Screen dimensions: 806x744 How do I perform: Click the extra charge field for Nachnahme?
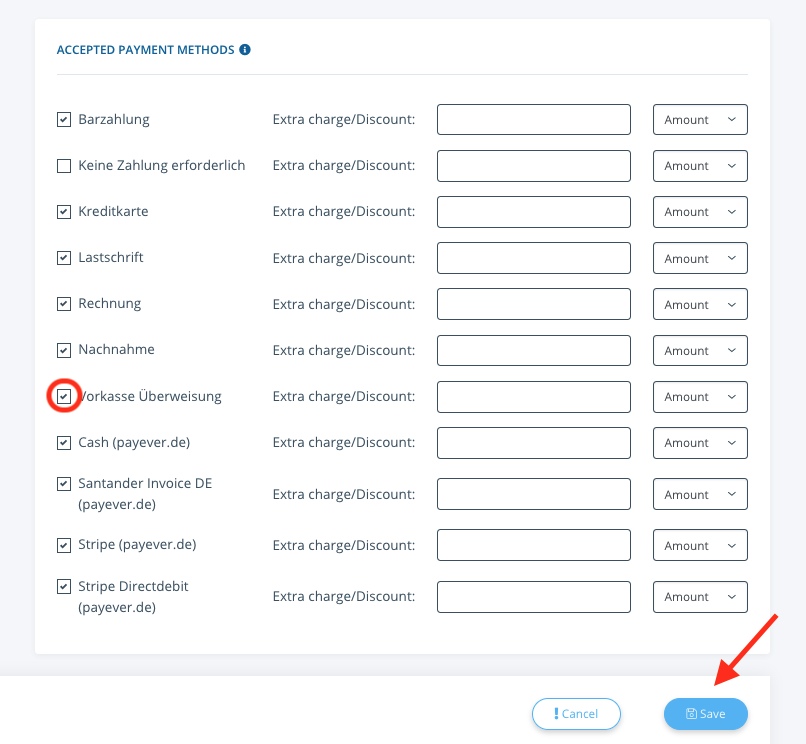(534, 350)
